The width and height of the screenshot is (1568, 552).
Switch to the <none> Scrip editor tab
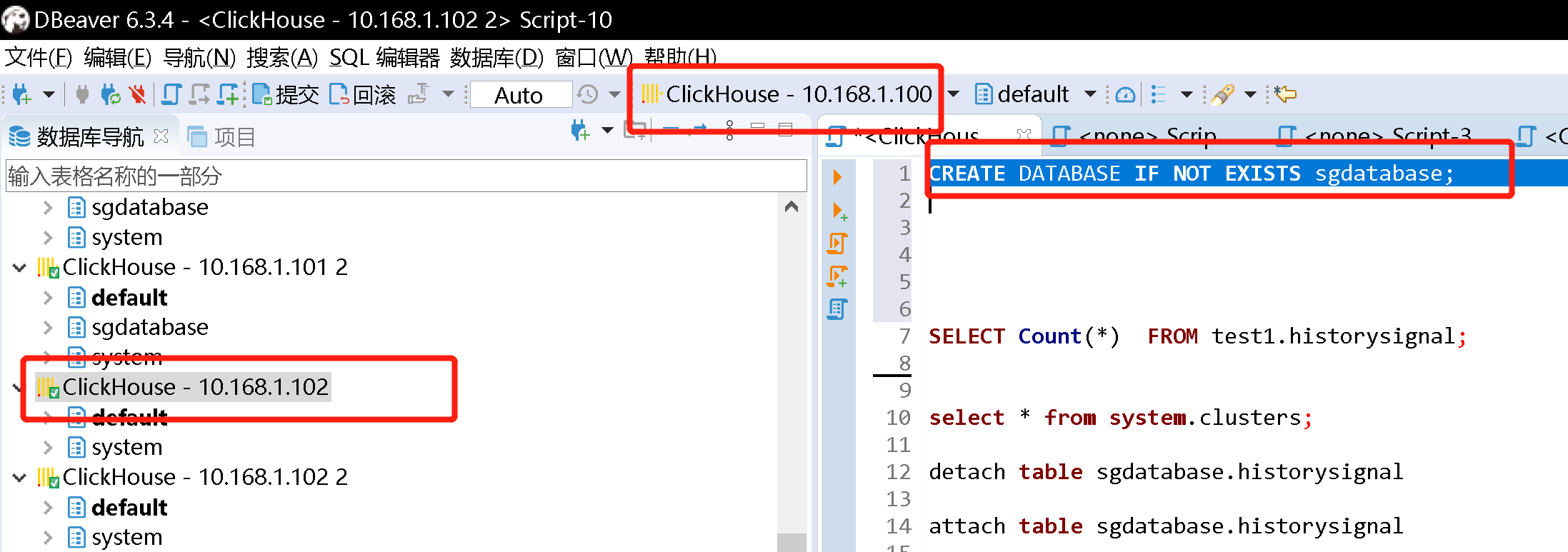(x=1134, y=136)
